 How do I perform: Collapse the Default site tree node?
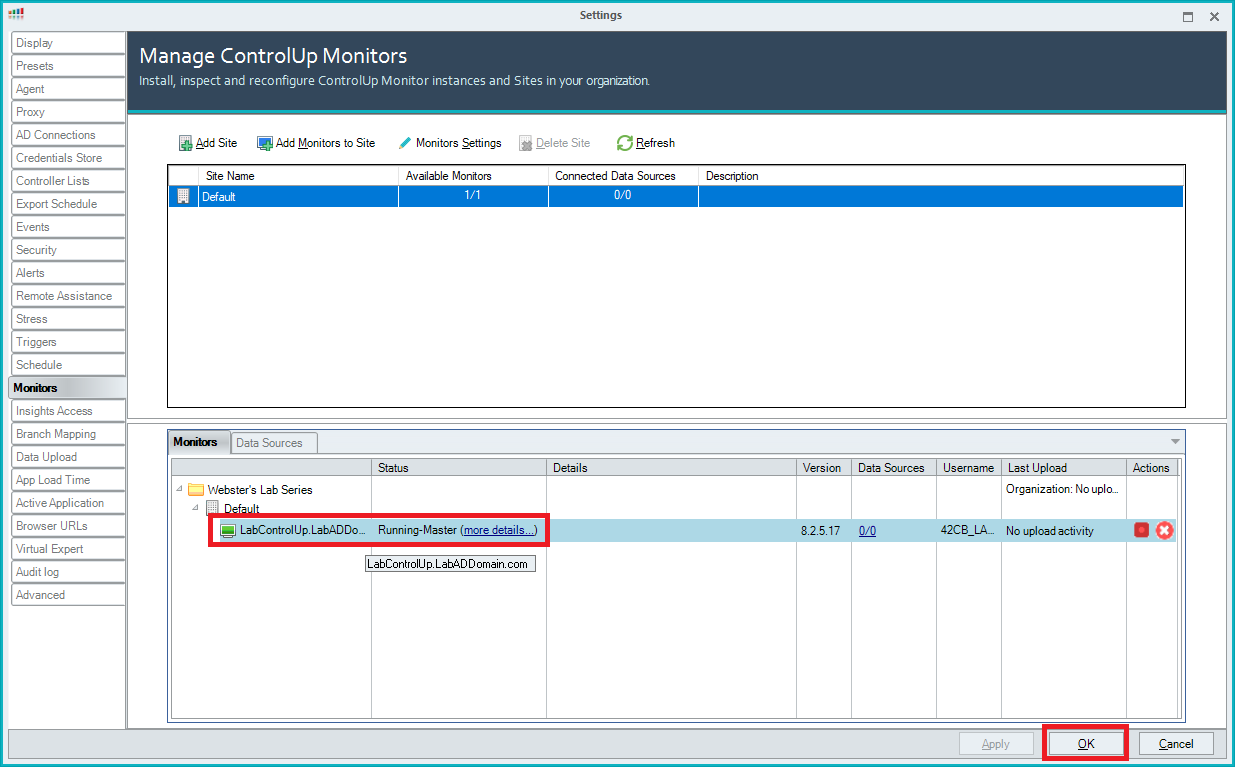point(196,509)
